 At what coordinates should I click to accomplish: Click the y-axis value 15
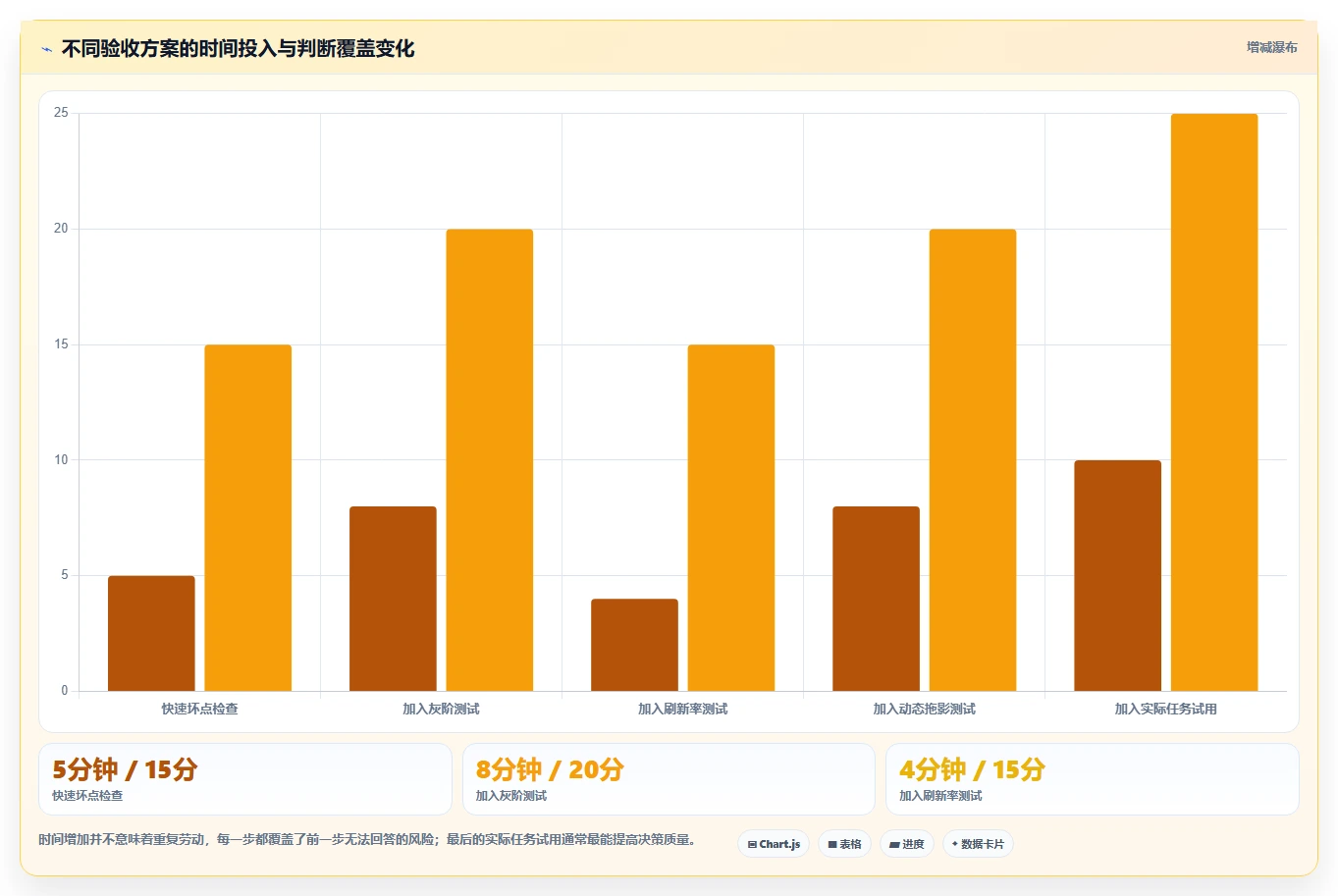tap(61, 344)
